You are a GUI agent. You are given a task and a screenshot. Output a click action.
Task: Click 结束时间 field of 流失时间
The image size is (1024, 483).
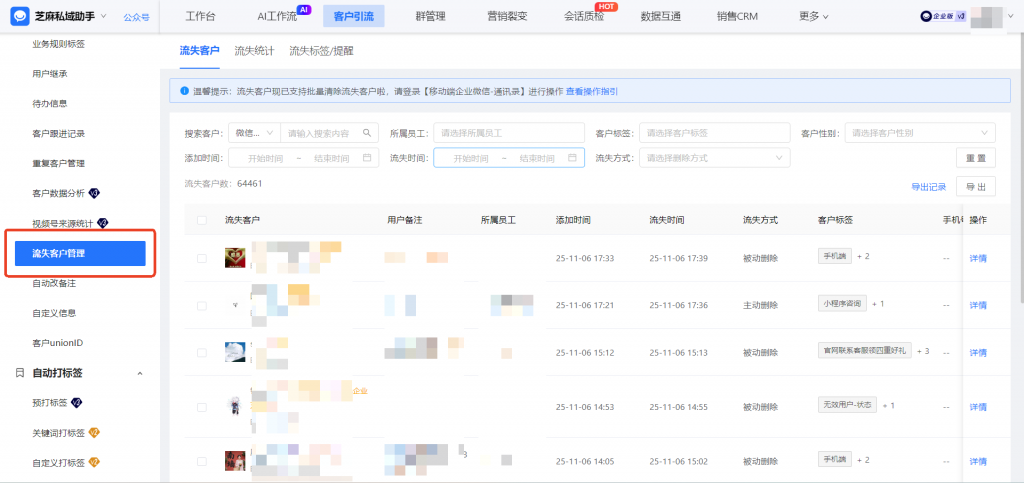tap(537, 158)
